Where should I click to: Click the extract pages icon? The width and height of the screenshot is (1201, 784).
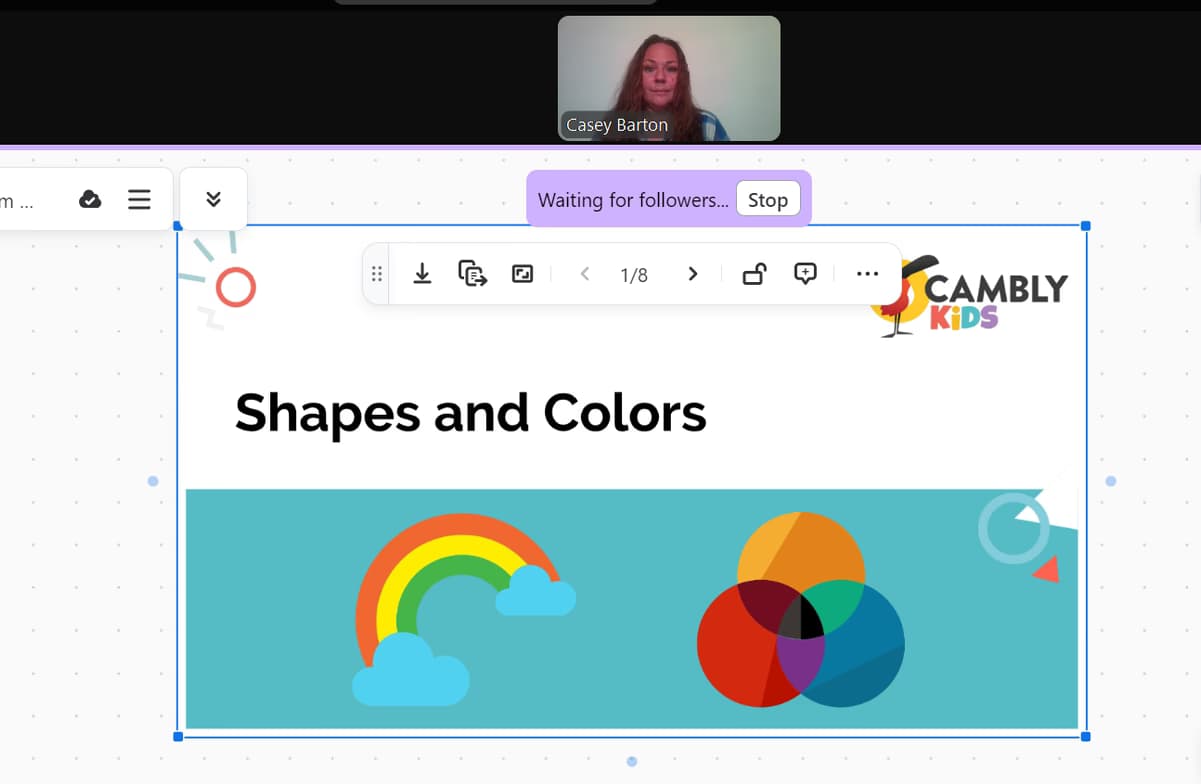(472, 274)
